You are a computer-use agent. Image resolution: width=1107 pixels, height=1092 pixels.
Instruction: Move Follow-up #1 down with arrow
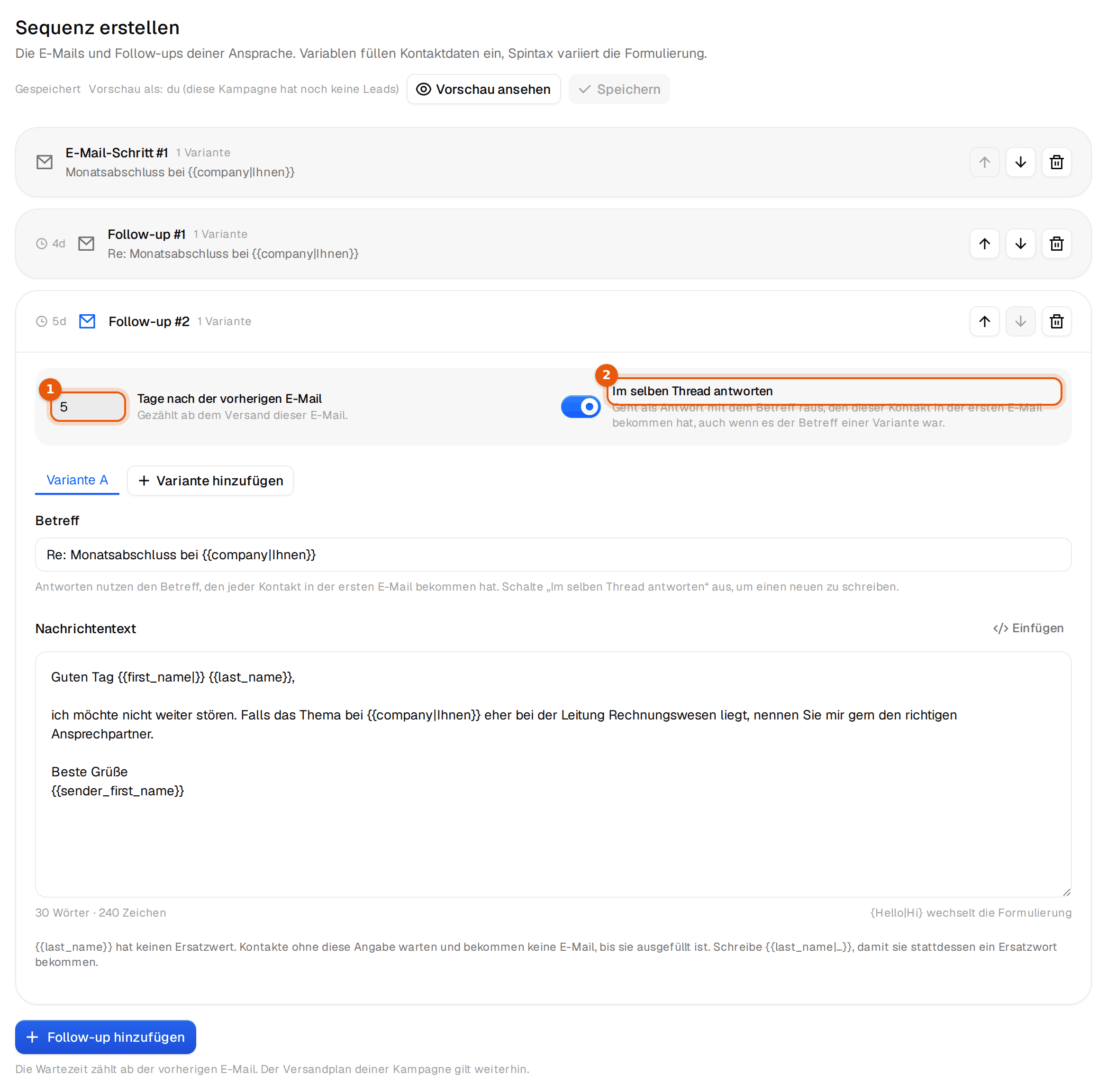point(1020,244)
